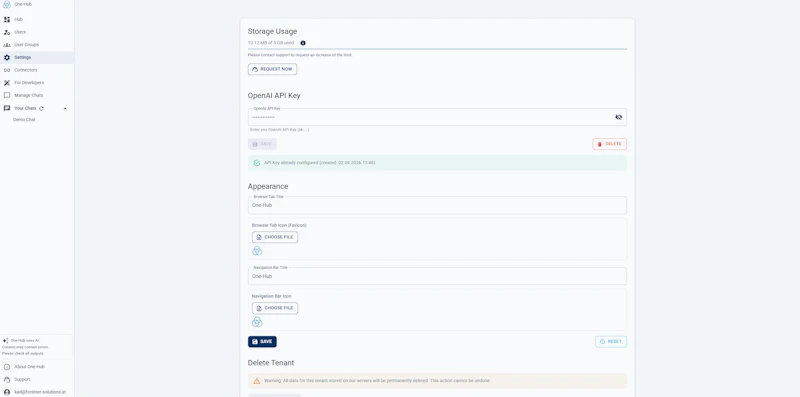Click the storage usage info icon
The width and height of the screenshot is (800, 397).
point(303,43)
